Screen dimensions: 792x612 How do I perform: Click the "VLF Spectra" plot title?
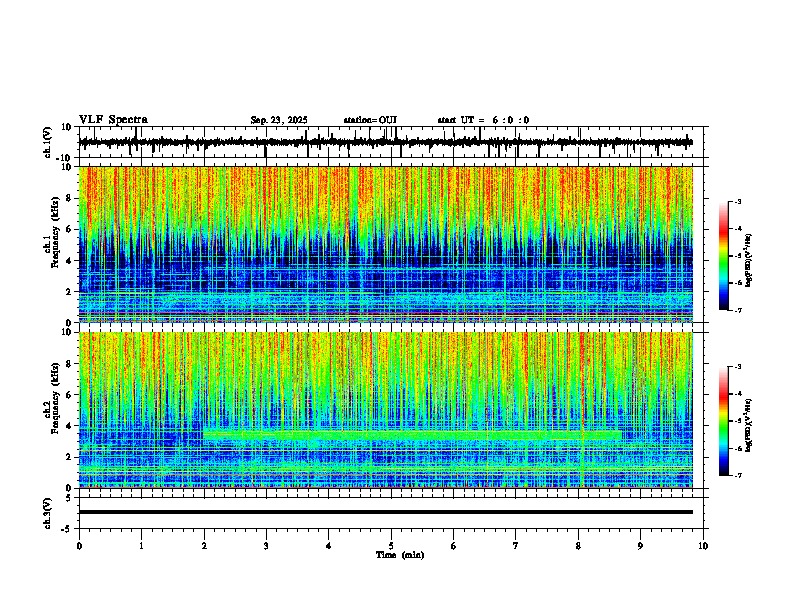[x=113, y=120]
